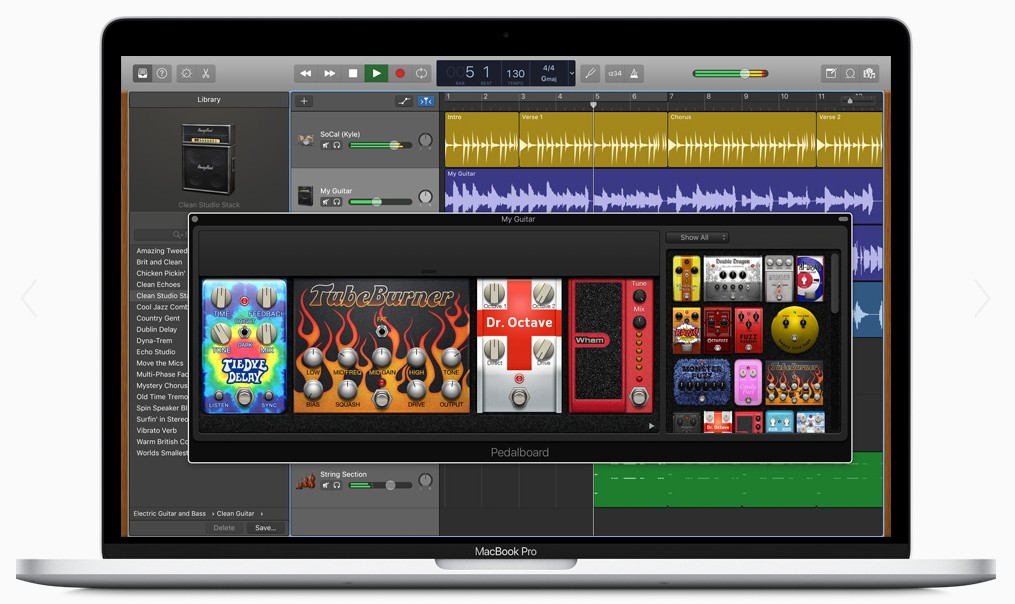The image size is (1015, 604).
Task: Open the LCD display mode arrow
Action: [x=572, y=73]
